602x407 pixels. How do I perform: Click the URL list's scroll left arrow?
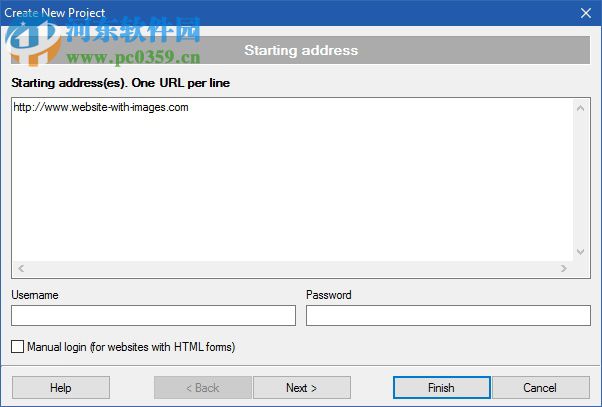[21, 268]
